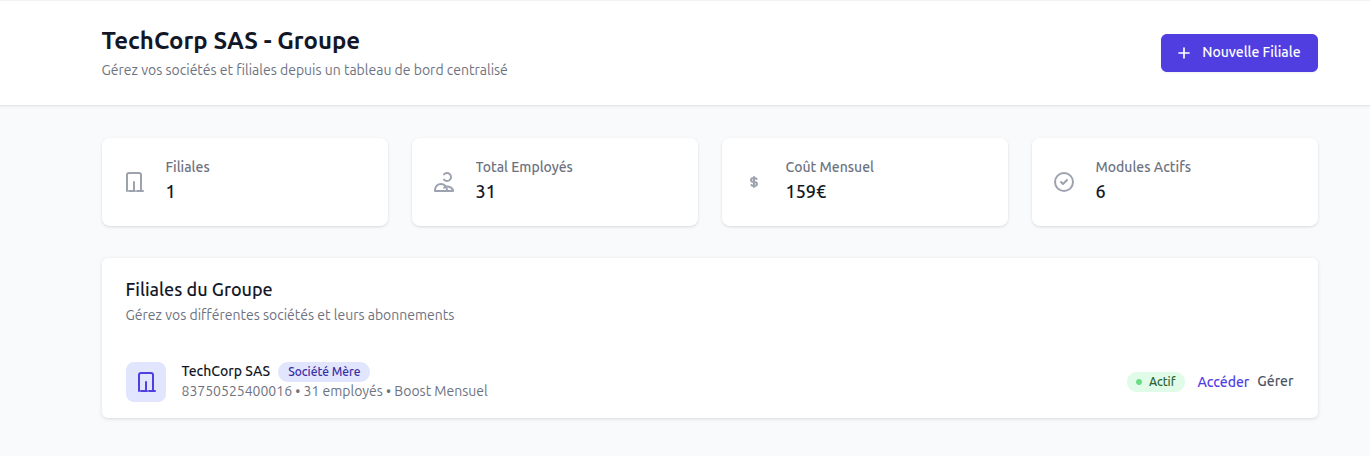Click the Modules Actifs value 6
Screen dimensions: 1370x456
[1100, 192]
